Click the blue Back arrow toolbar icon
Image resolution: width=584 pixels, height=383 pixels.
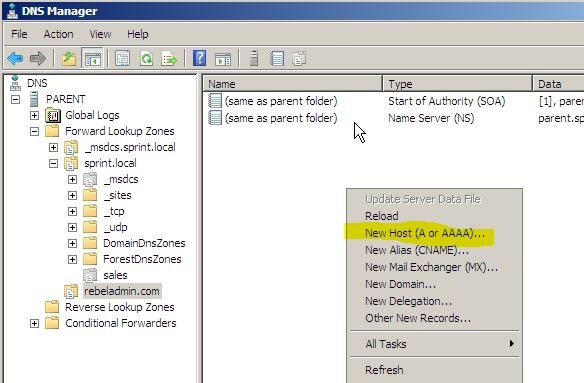click(x=15, y=58)
